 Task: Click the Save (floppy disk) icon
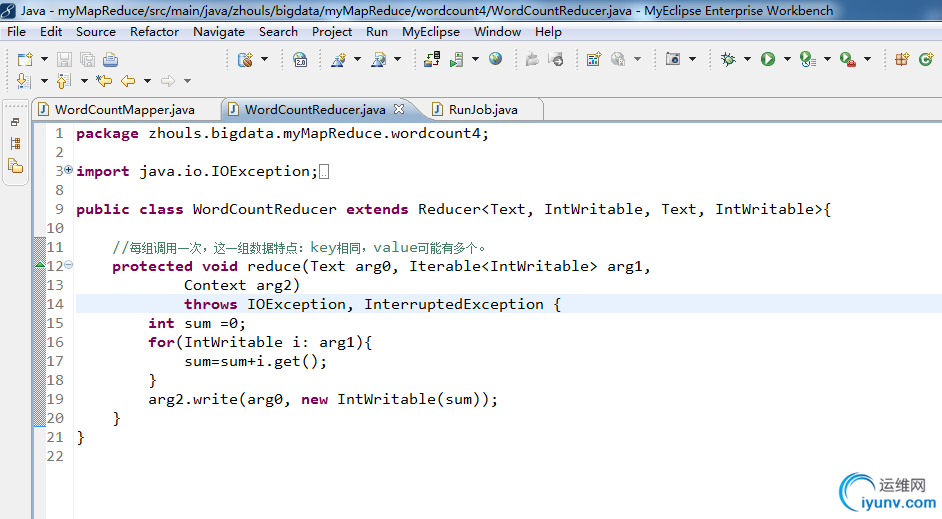64,59
